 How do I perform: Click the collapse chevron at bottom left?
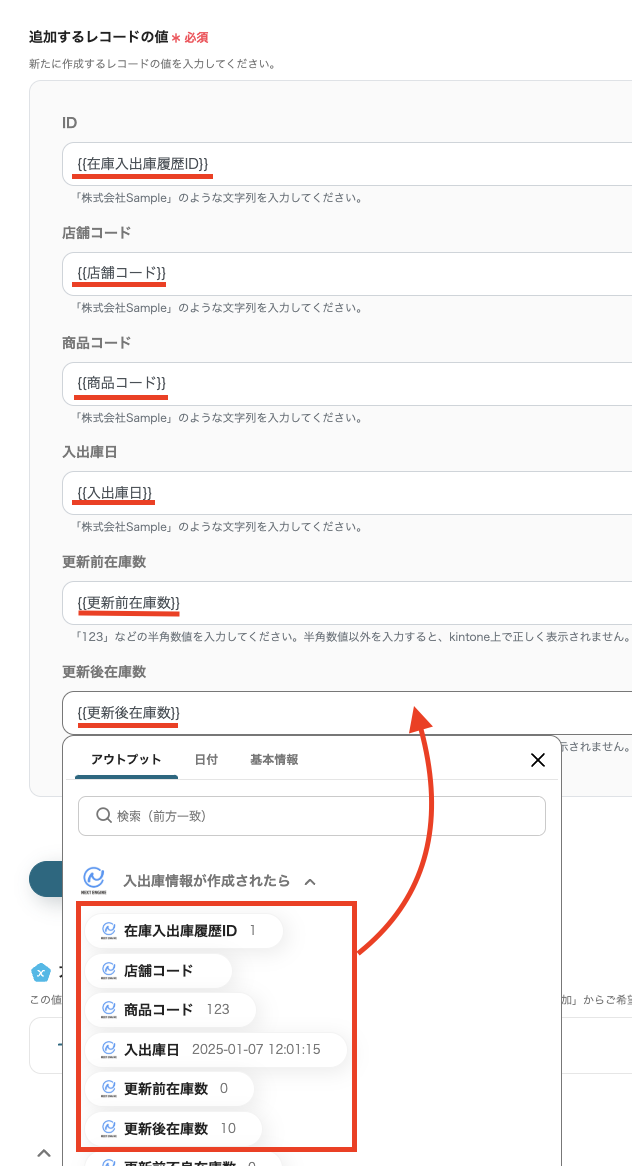[44, 1153]
